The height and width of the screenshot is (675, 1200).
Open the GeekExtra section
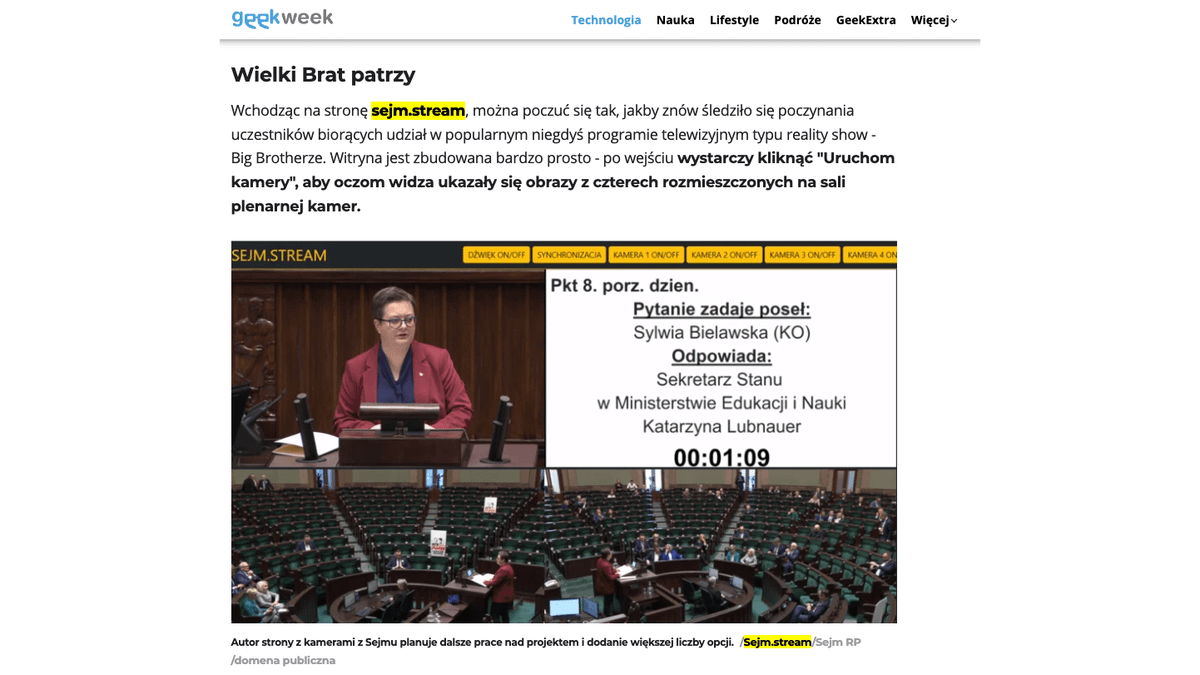coord(865,20)
